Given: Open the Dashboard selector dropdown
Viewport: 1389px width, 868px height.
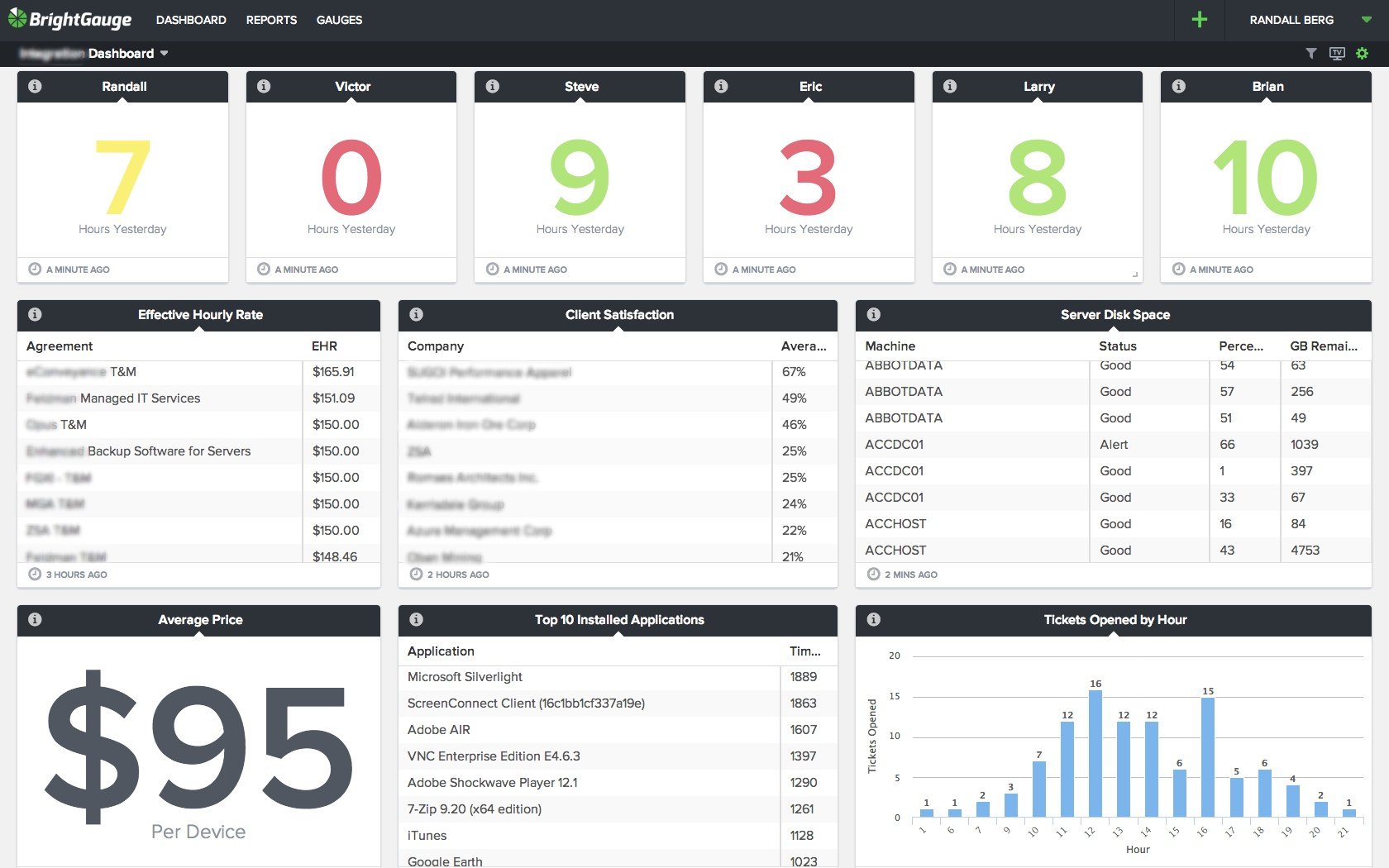Looking at the screenshot, I should pos(164,54).
